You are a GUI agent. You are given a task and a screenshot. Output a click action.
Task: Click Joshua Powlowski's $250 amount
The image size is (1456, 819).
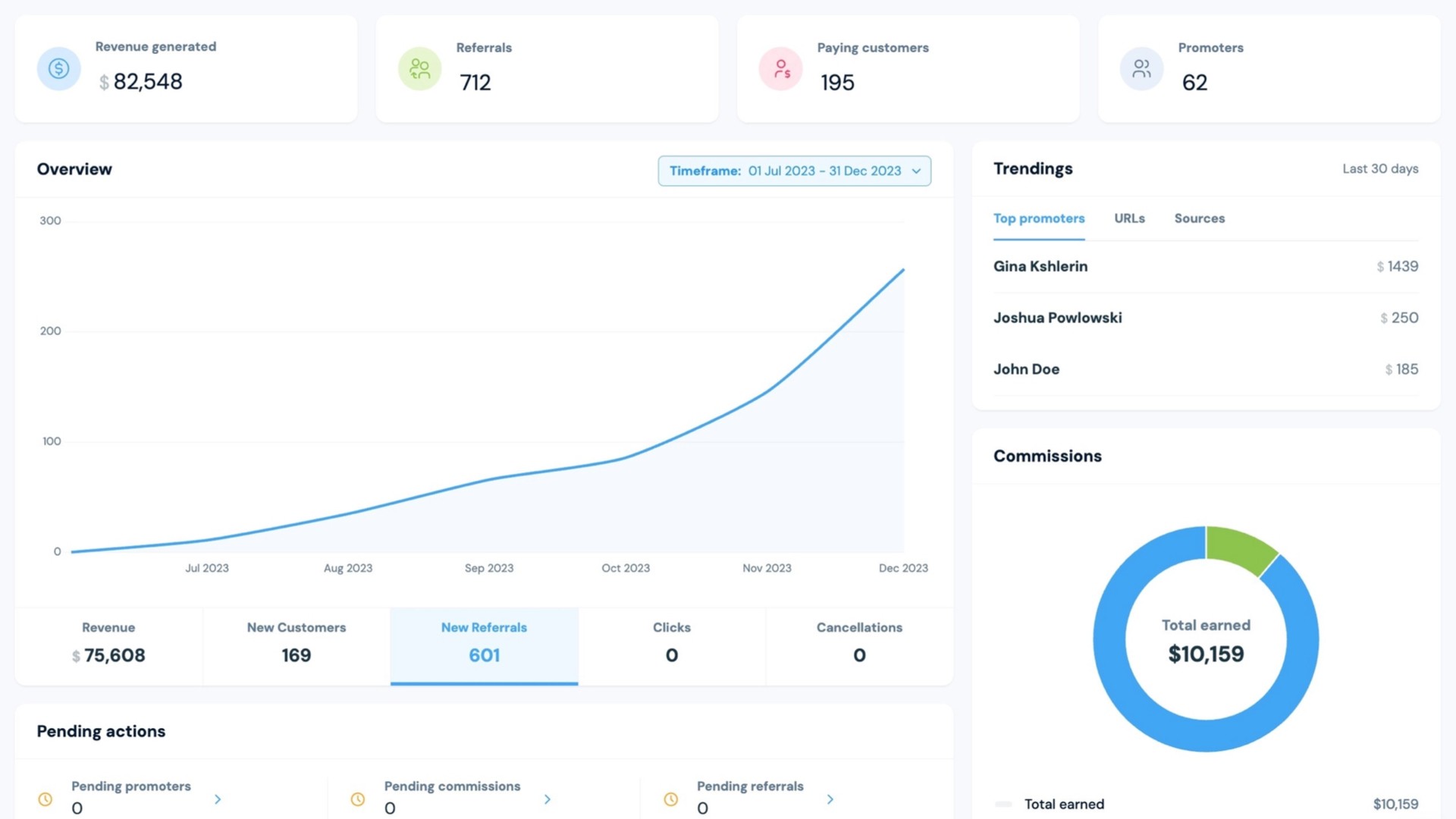tap(1399, 318)
